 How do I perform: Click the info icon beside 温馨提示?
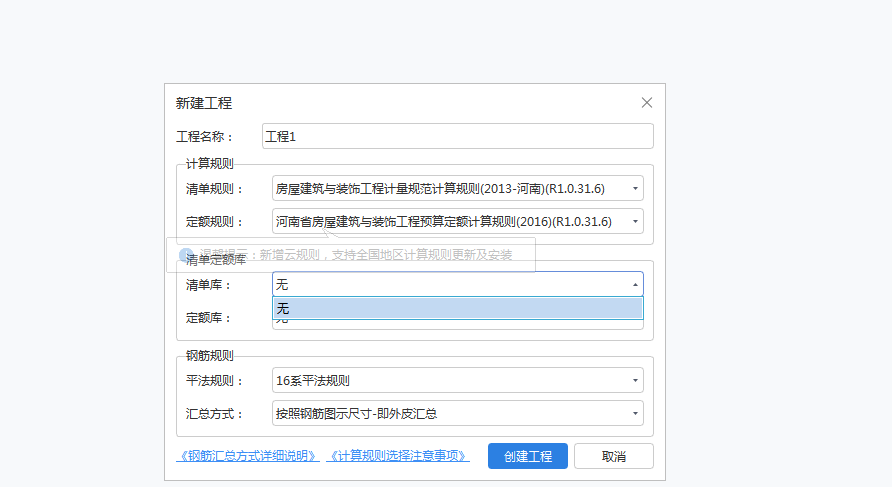[x=186, y=255]
